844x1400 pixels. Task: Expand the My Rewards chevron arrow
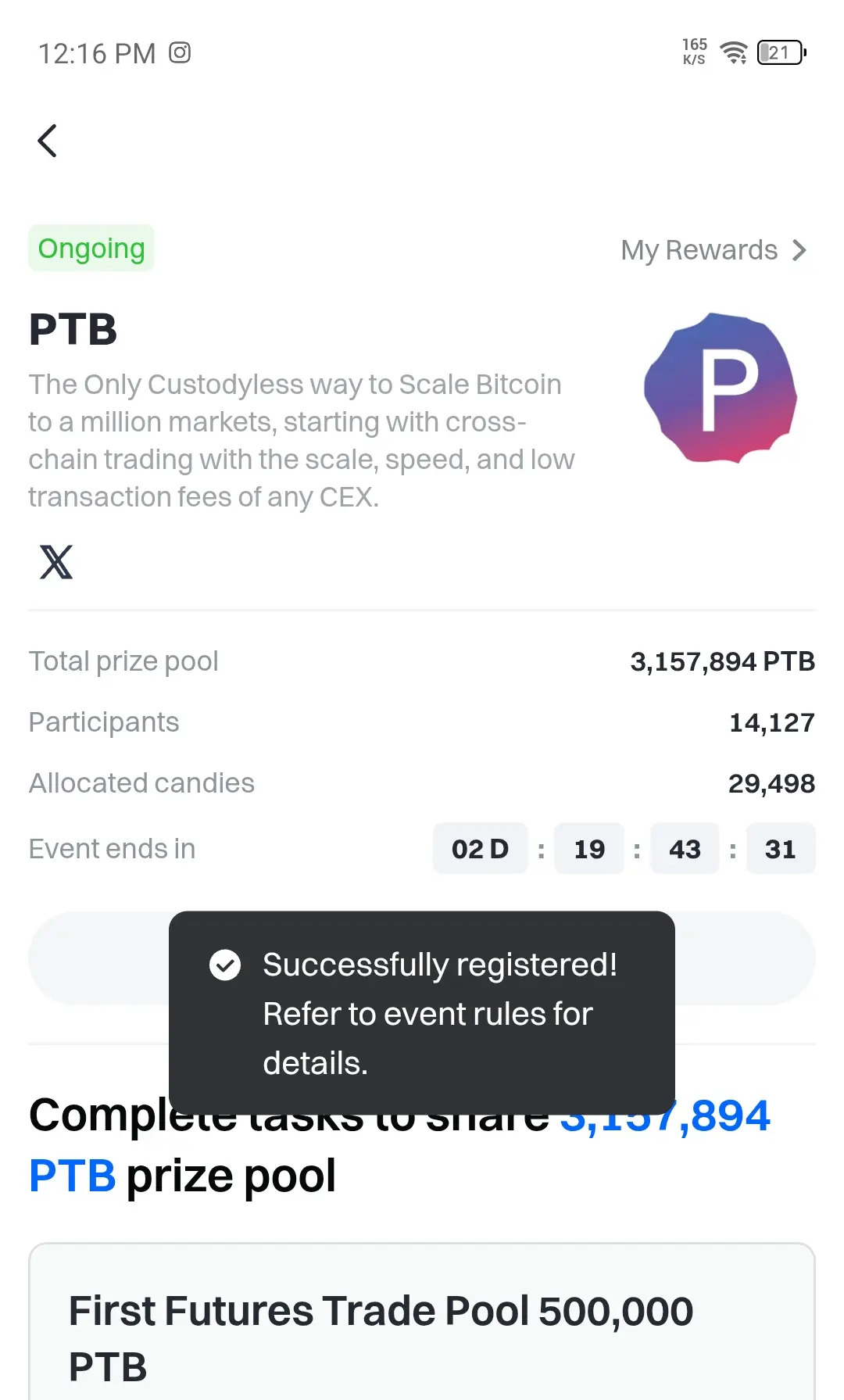(x=799, y=250)
